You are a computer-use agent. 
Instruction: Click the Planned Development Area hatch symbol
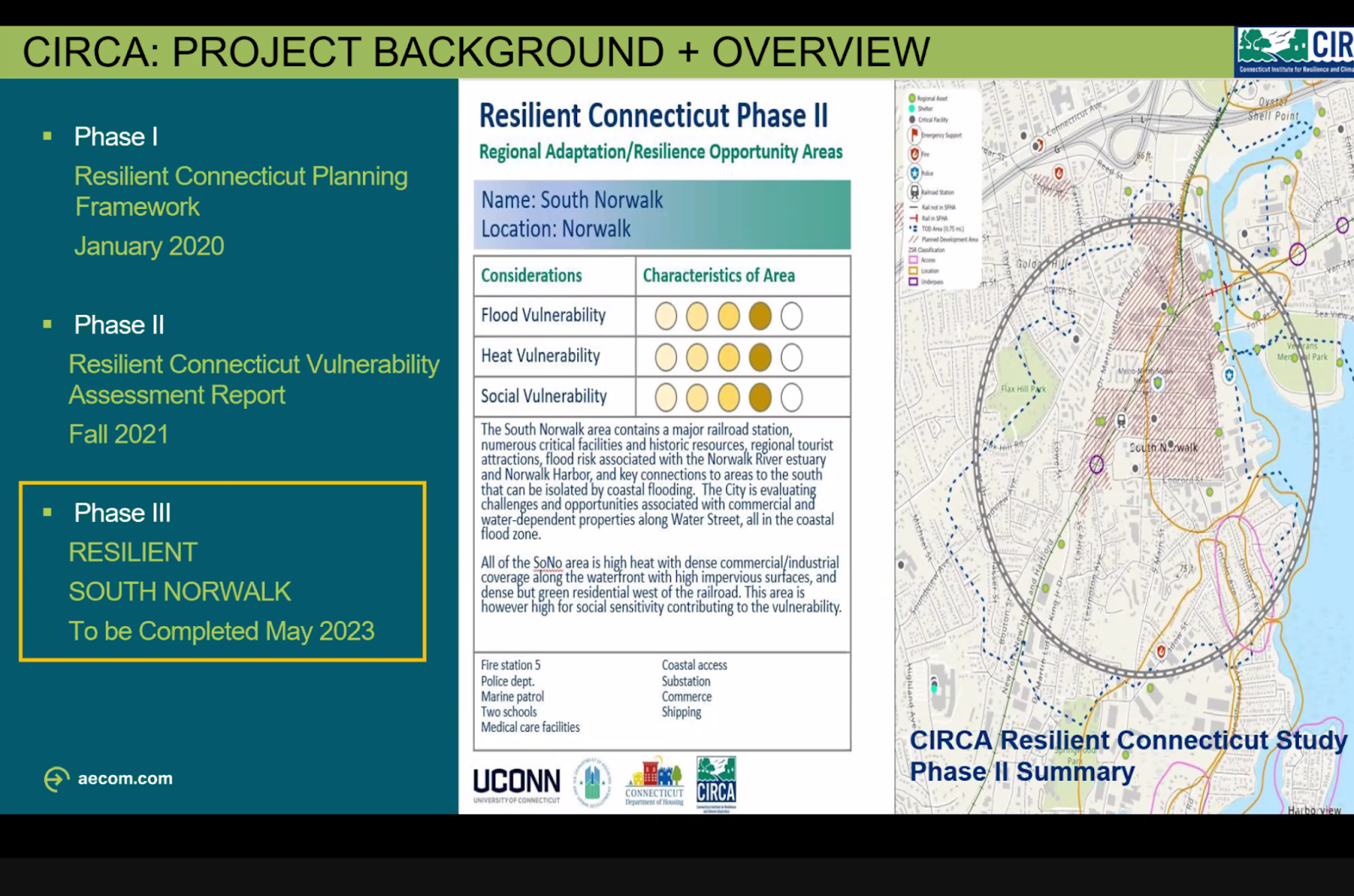913,239
